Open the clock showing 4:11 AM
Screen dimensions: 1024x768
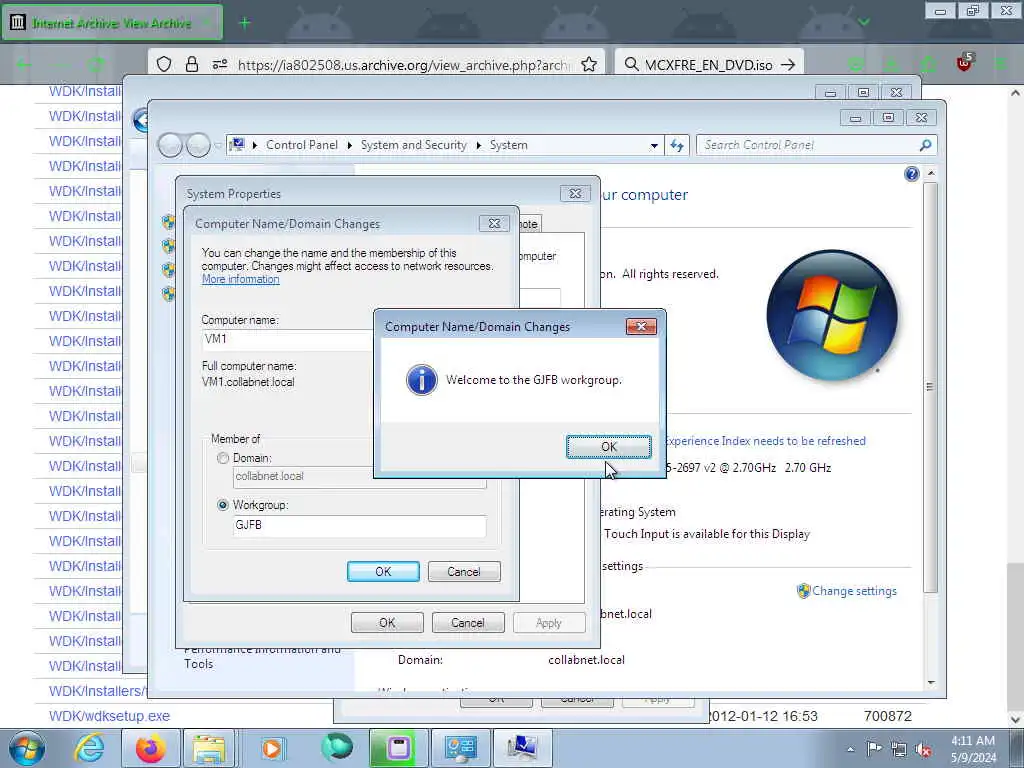[973, 749]
